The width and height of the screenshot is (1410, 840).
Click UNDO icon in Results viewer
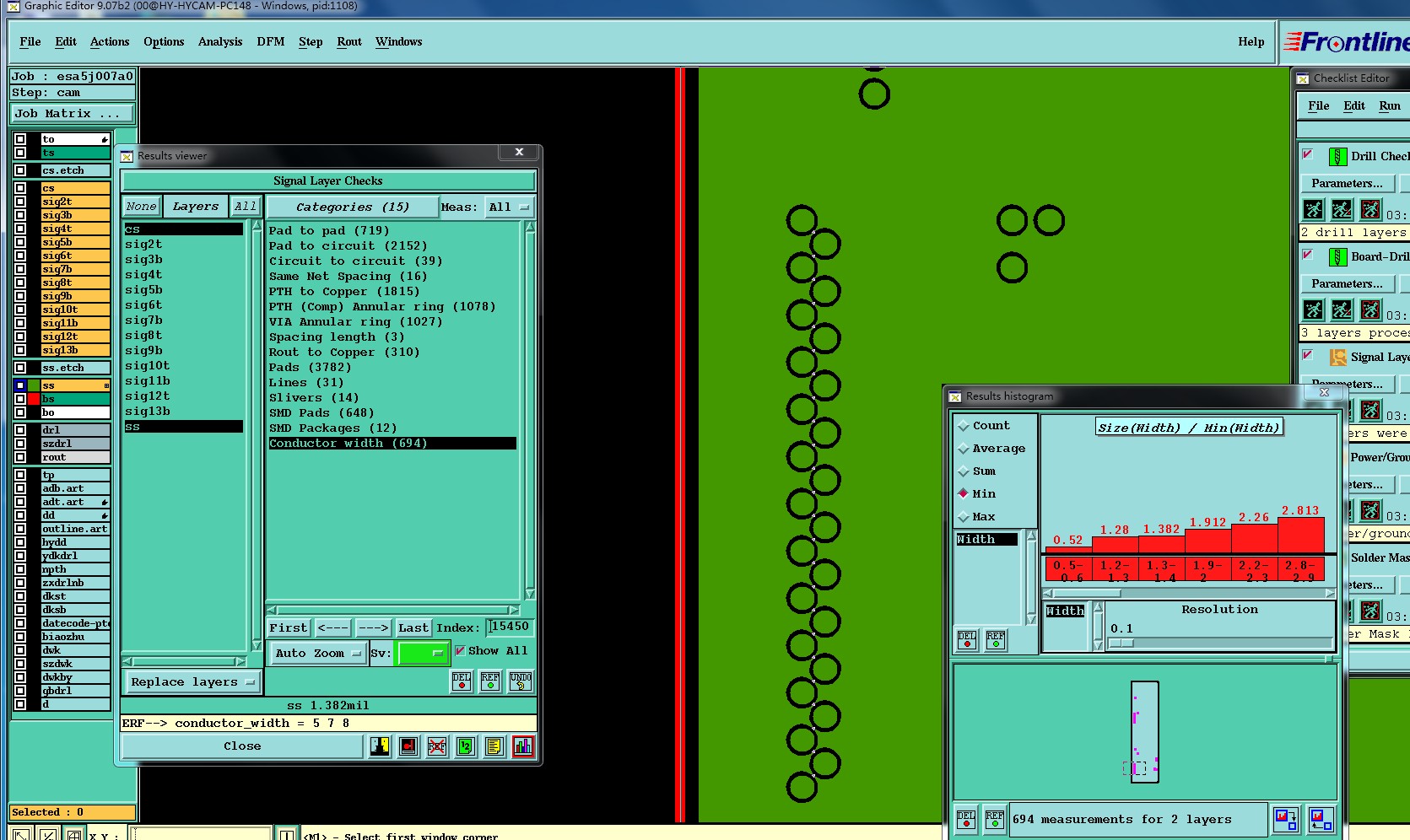tap(521, 681)
